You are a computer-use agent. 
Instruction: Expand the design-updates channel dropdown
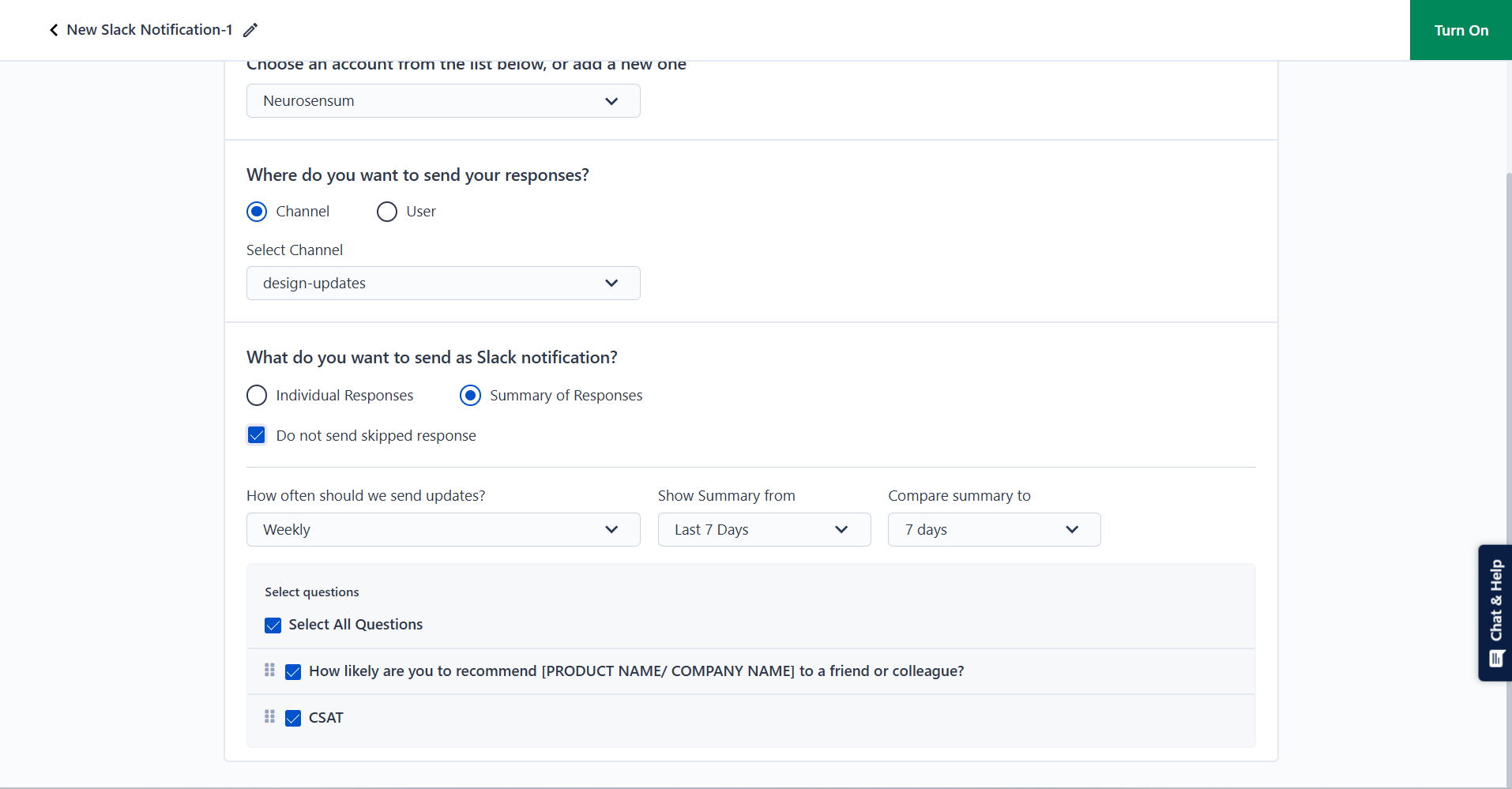[443, 284]
